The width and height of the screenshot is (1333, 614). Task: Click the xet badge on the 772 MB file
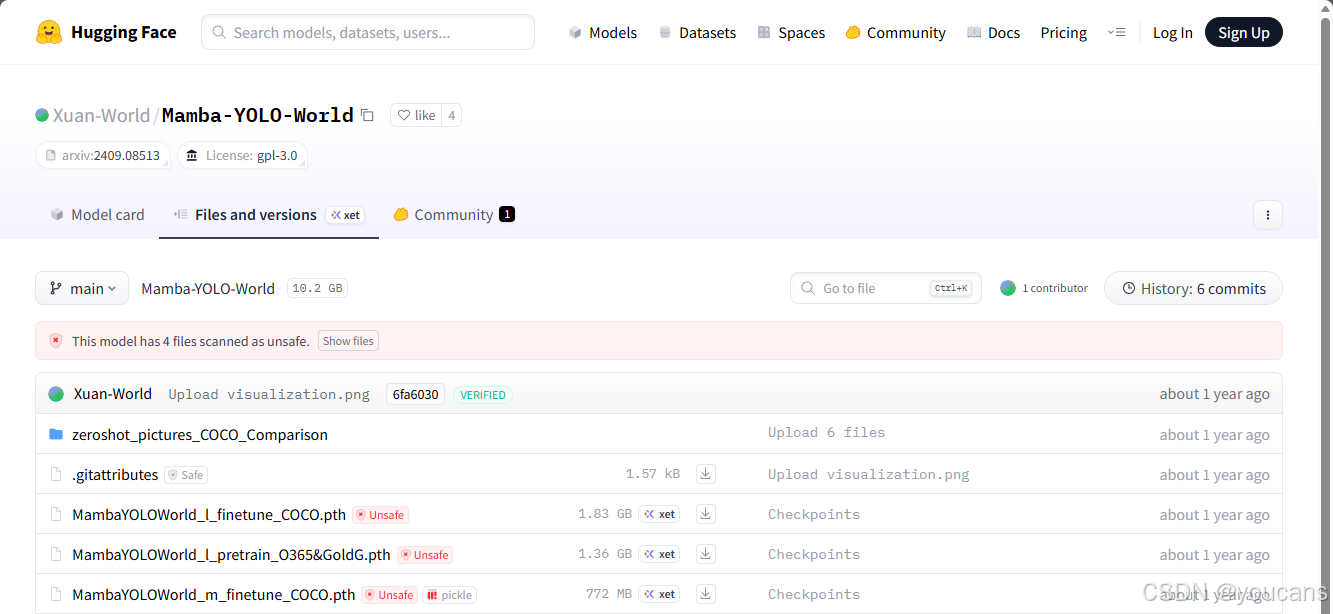(x=659, y=594)
